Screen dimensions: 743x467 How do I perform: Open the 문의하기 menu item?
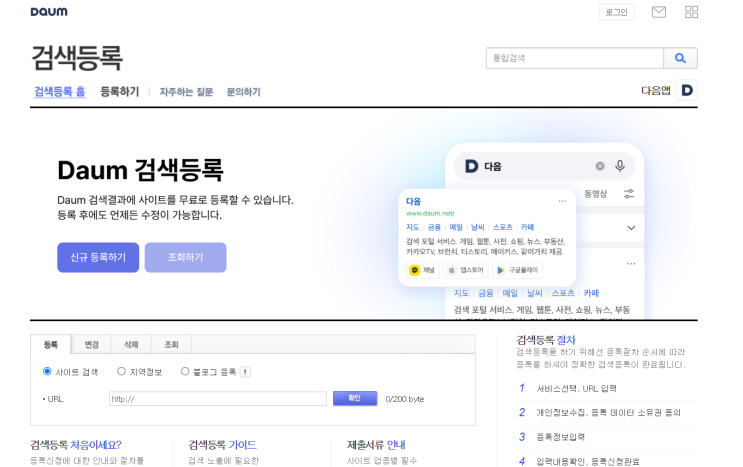point(244,92)
